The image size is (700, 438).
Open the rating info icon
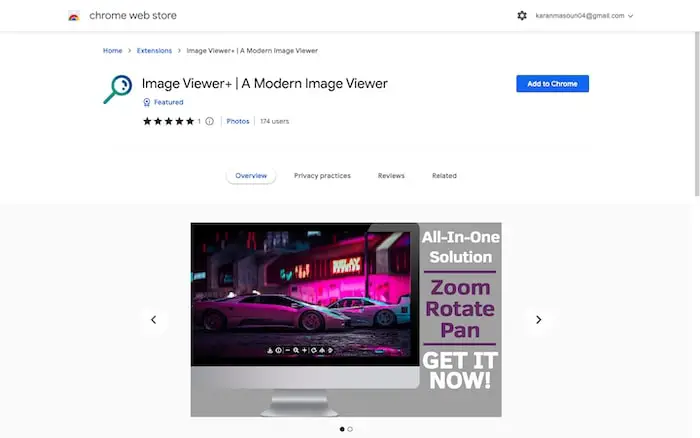209,121
